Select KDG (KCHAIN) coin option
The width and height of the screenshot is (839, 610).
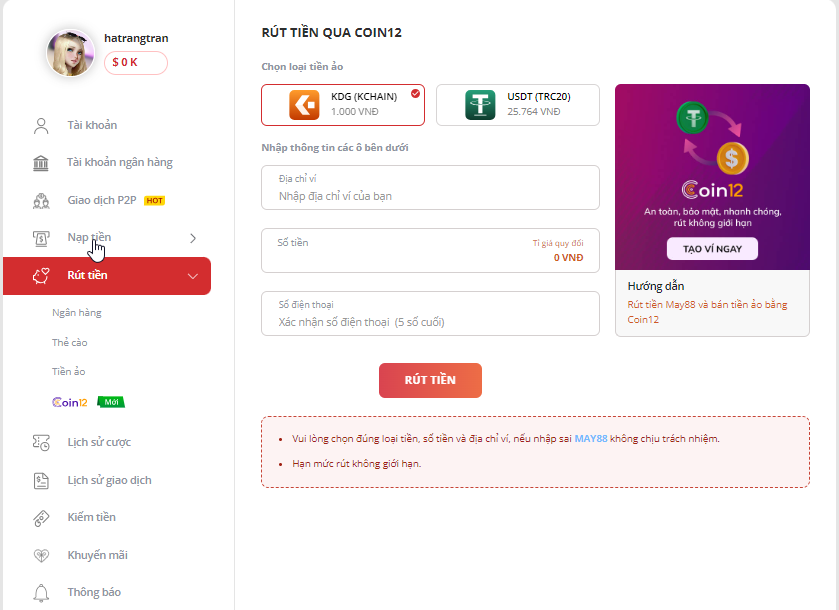coord(343,105)
